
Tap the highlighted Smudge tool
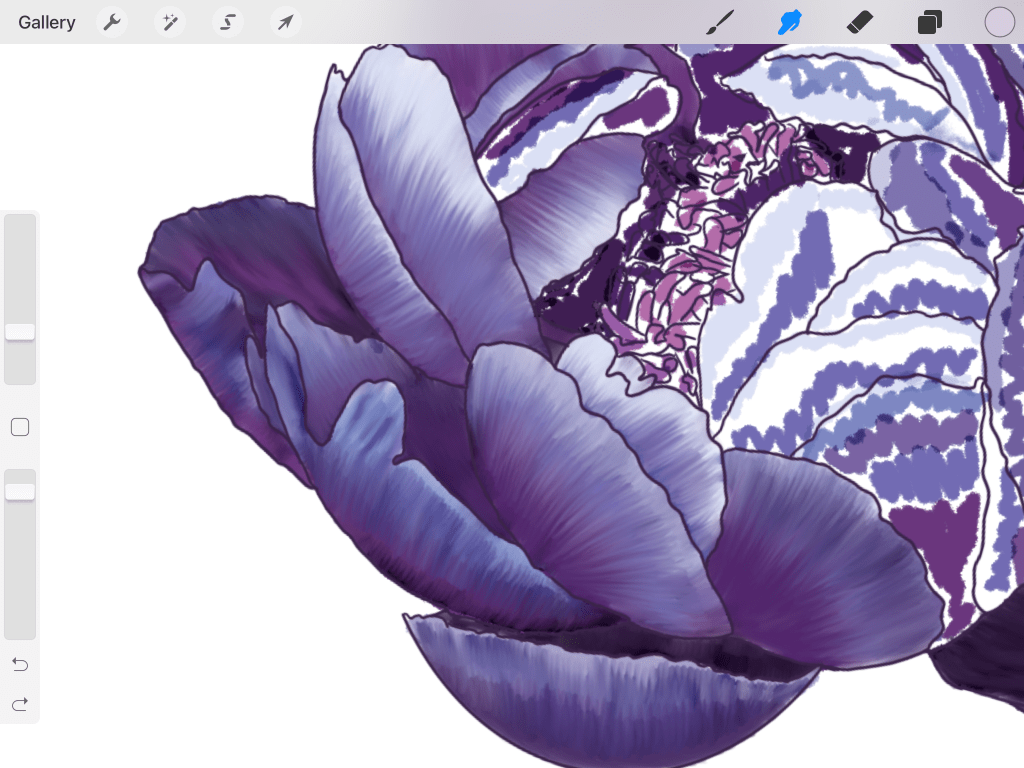click(791, 22)
